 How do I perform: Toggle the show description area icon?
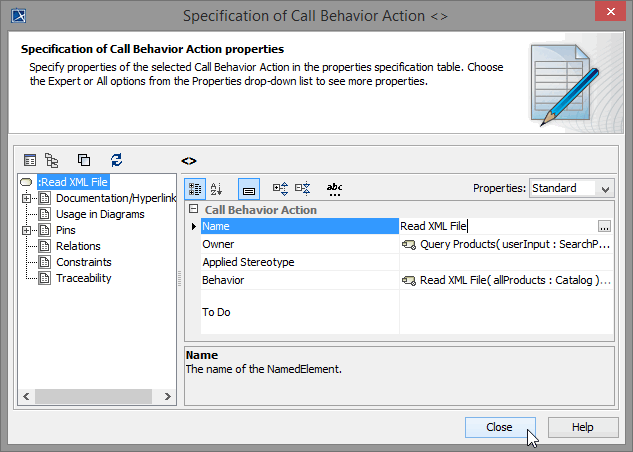[x=249, y=188]
